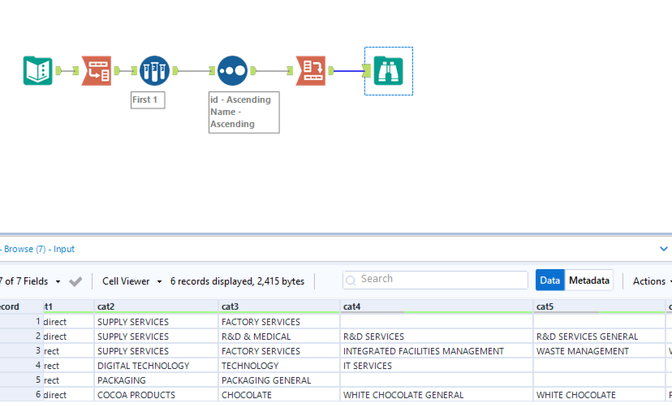Viewport: 672px width, 406px height.
Task: Select the Cross Tab tool
Action: (311, 71)
